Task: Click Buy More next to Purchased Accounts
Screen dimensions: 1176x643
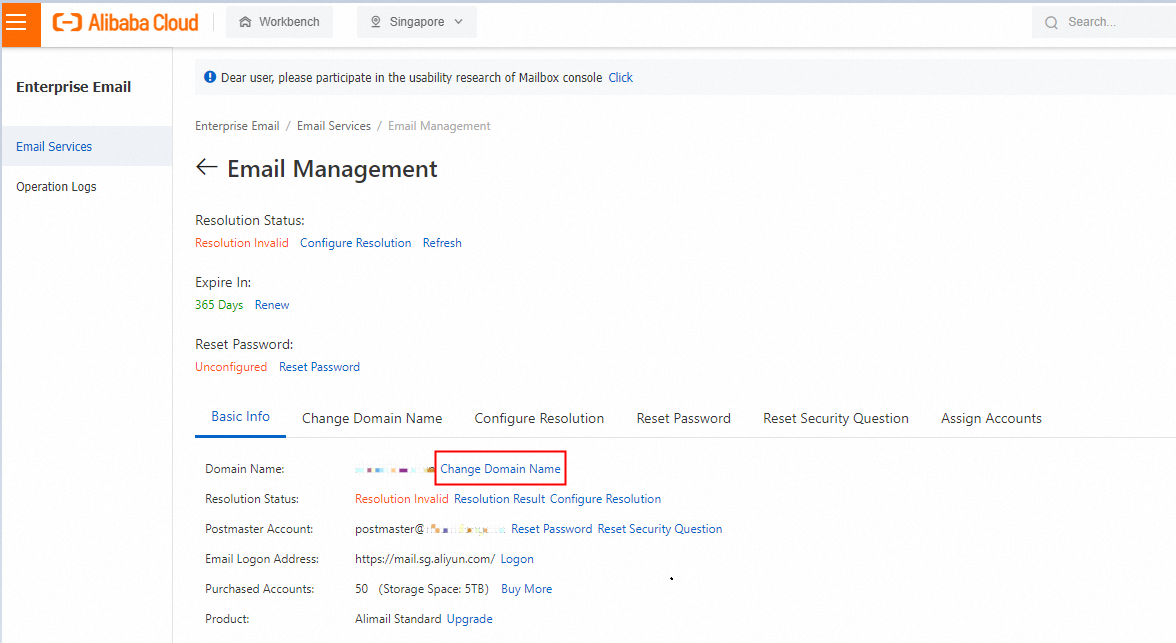Action: point(526,589)
